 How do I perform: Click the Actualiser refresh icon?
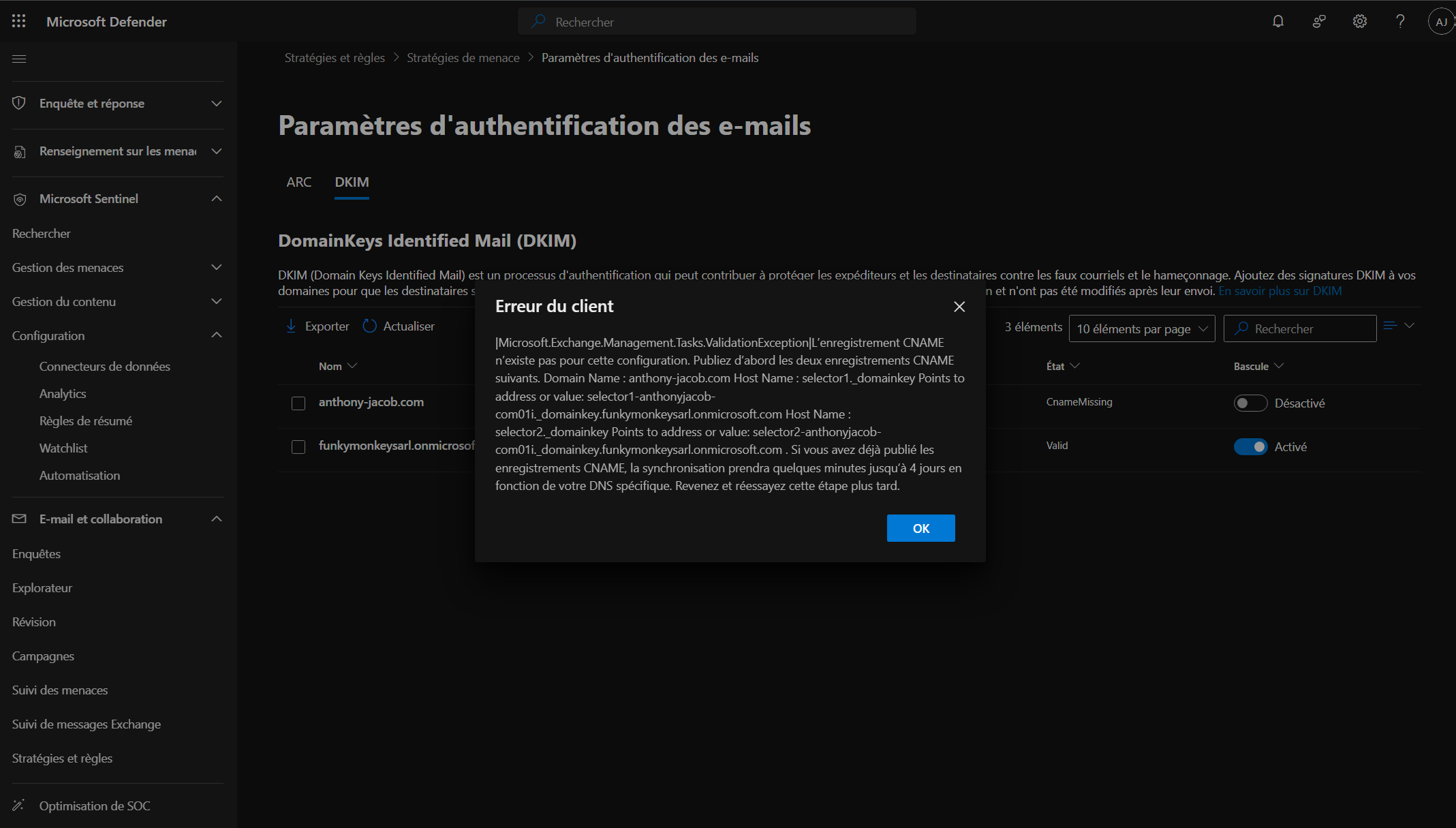coord(369,326)
